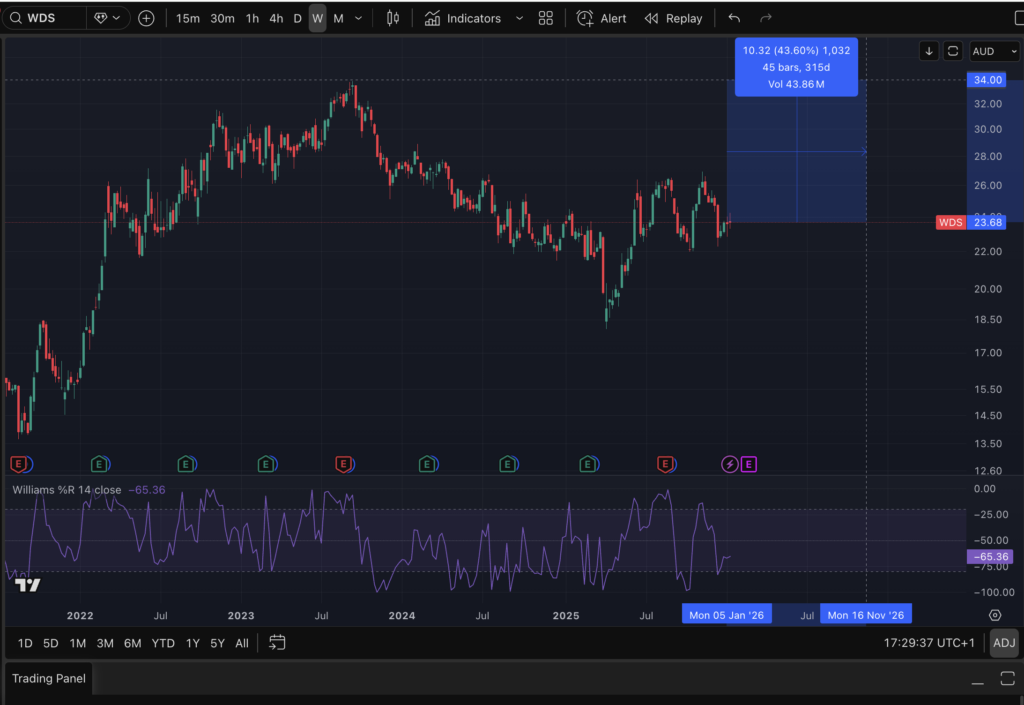The image size is (1024, 705).
Task: Open the go-to-date calendar icon
Action: (277, 643)
